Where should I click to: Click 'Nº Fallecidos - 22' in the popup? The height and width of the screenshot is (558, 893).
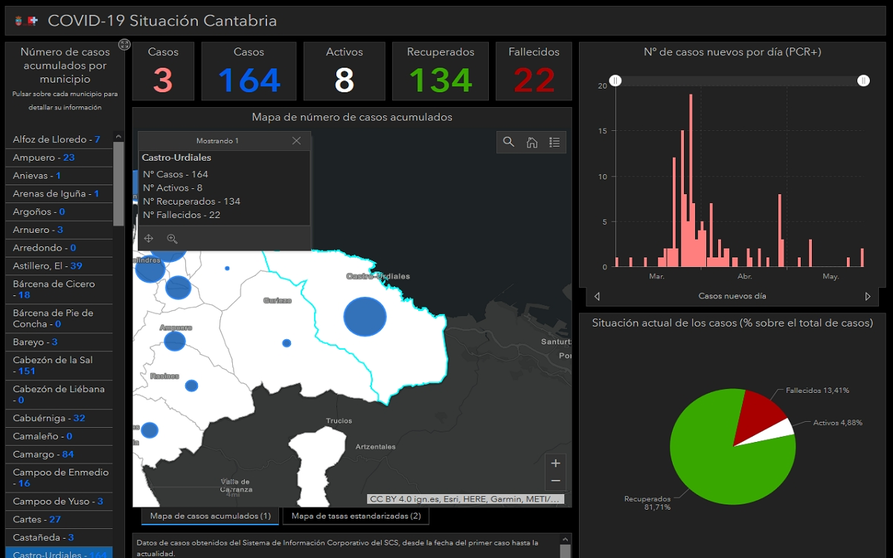[x=181, y=215]
